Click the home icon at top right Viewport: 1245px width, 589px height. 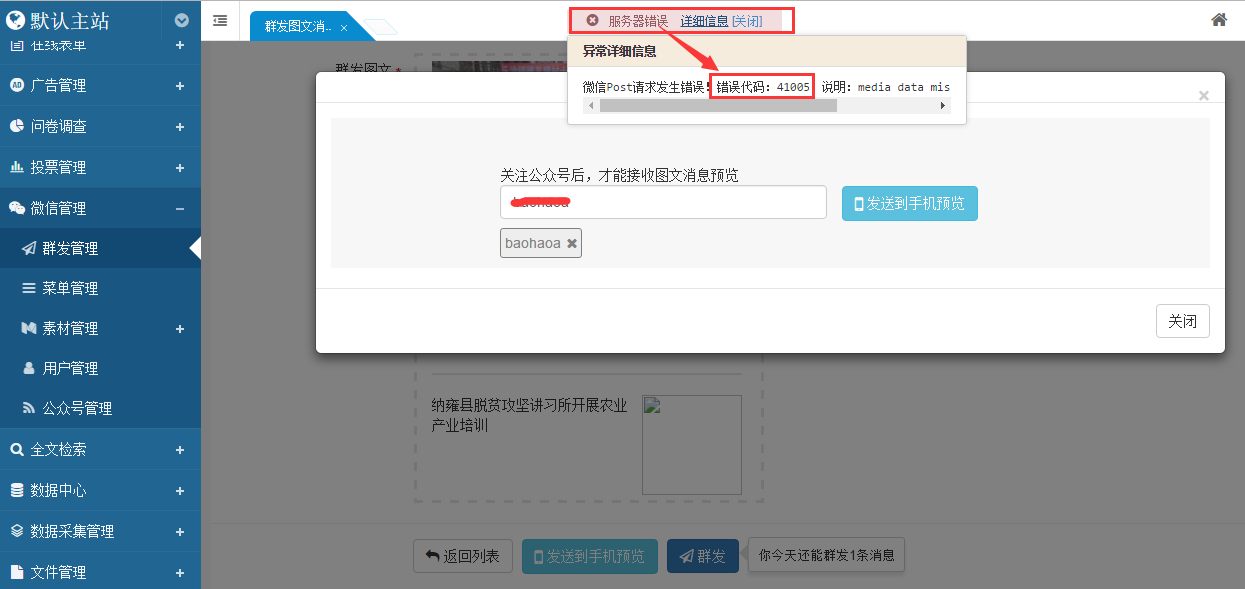tap(1218, 20)
